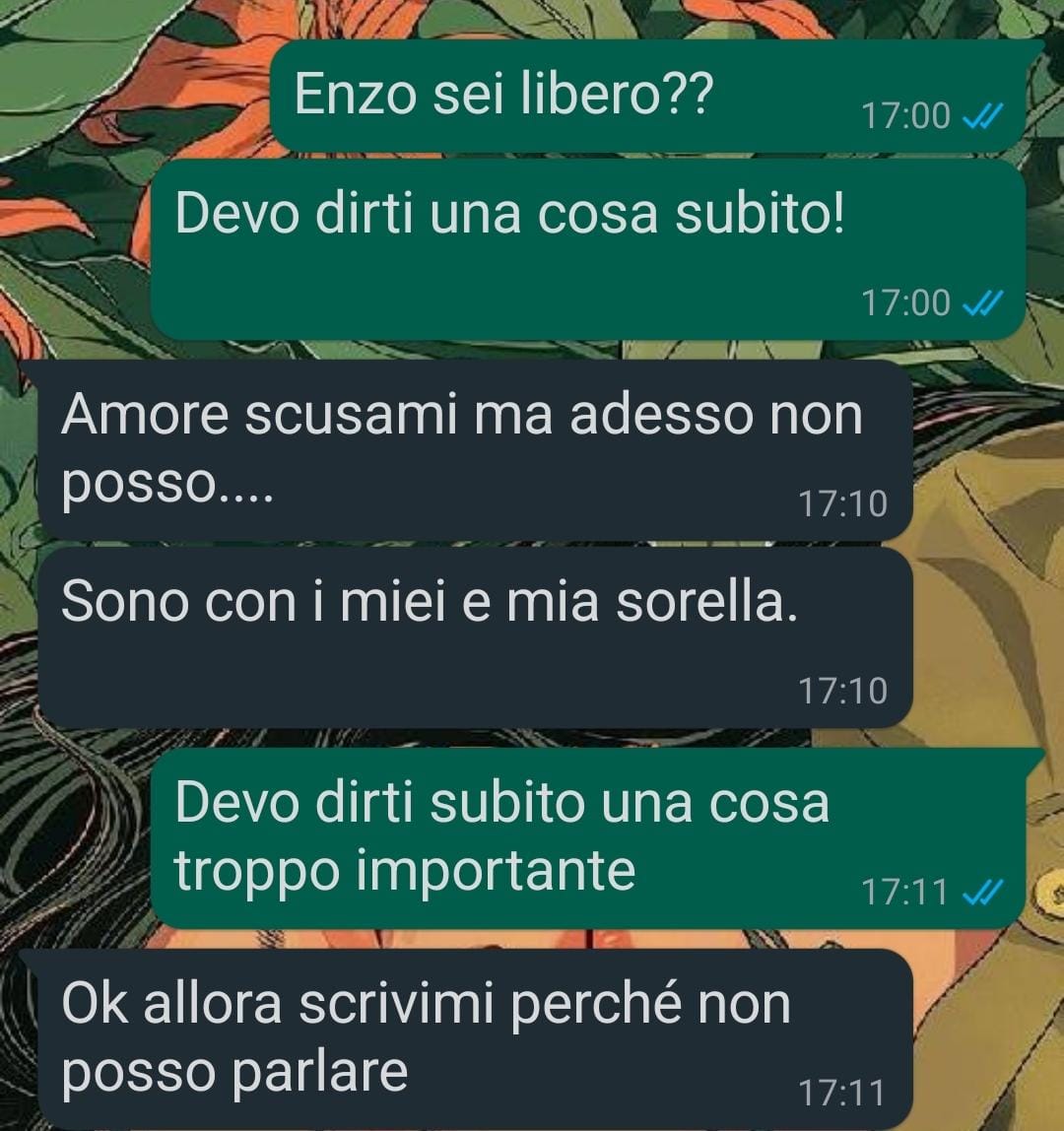Click the word 'Amore' in the received message
The height and width of the screenshot is (1131, 1064).
(x=145, y=416)
